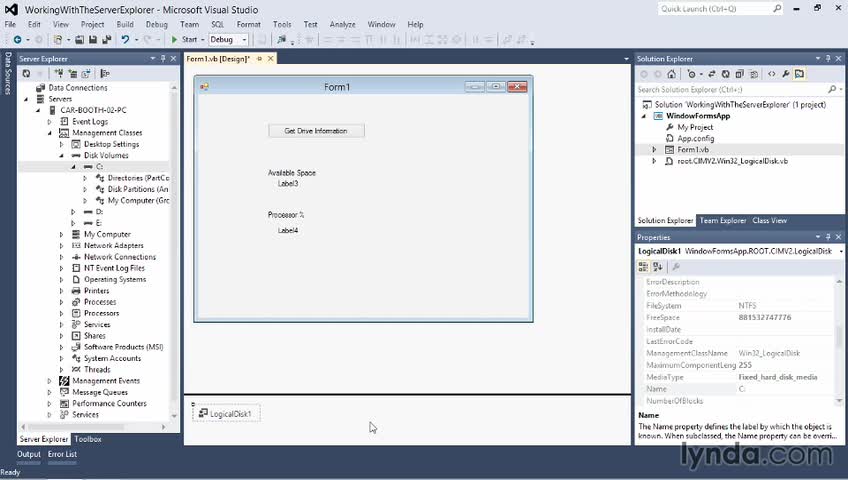The image size is (848, 480).
Task: Click the Navigate Backward toolbar icon
Action: (17, 39)
